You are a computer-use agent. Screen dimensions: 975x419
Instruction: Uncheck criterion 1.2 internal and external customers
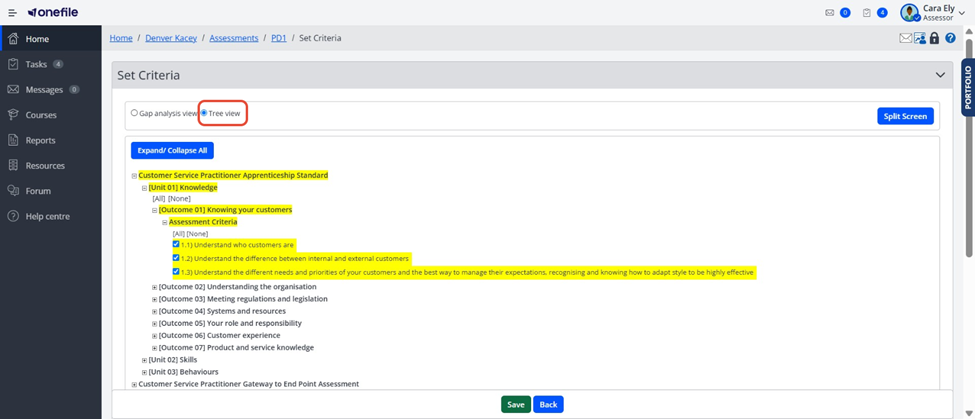click(x=176, y=257)
